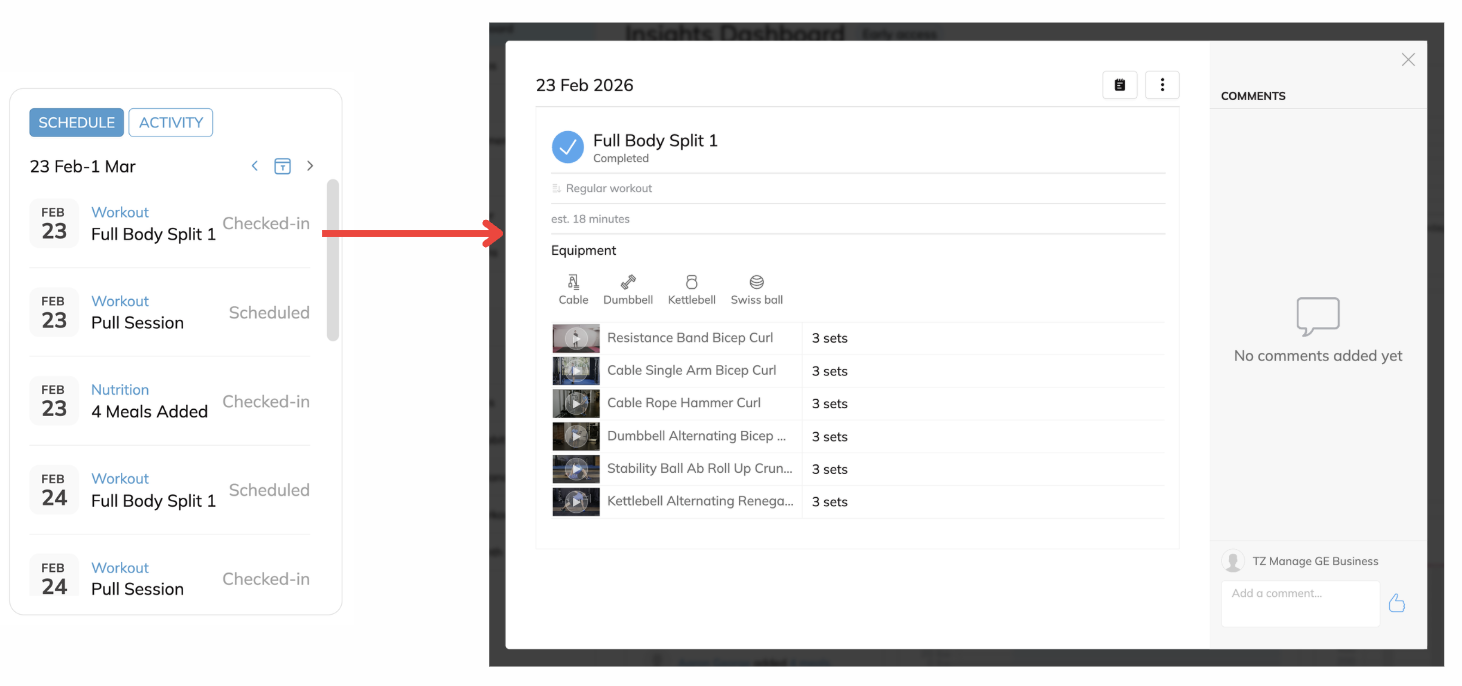
Task: Play Kettlebell Alternating Renegade video thumbnail
Action: (x=576, y=502)
